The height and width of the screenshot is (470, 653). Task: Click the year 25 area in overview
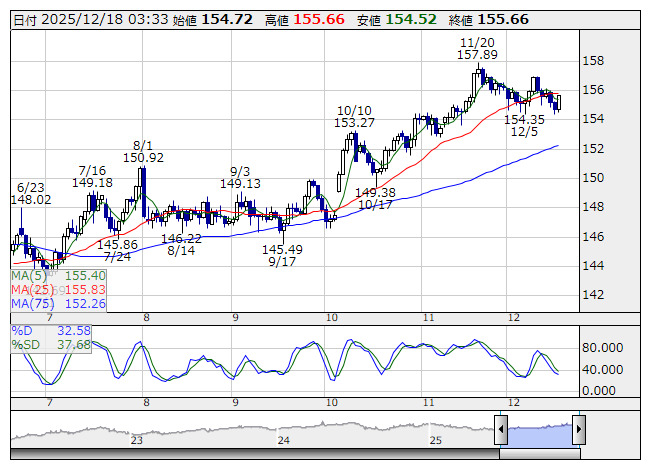point(435,439)
